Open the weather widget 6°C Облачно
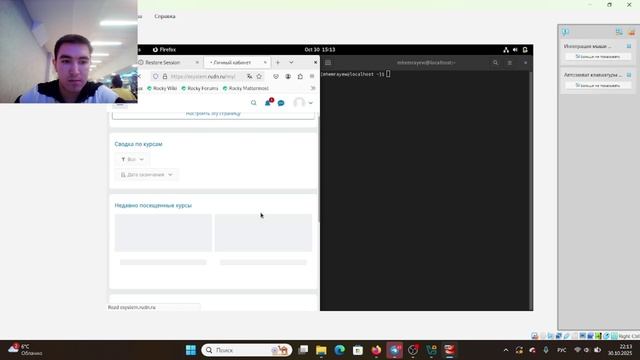The width and height of the screenshot is (640, 360). tap(25, 350)
